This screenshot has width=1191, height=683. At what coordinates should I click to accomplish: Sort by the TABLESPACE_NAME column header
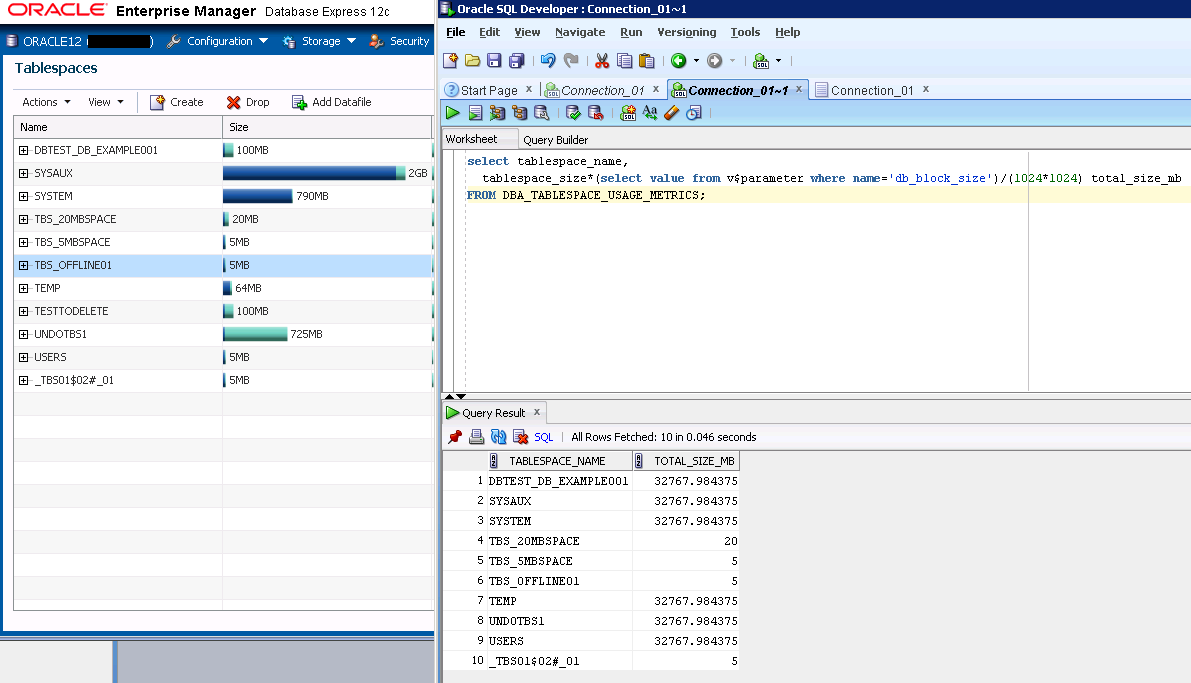(557, 461)
